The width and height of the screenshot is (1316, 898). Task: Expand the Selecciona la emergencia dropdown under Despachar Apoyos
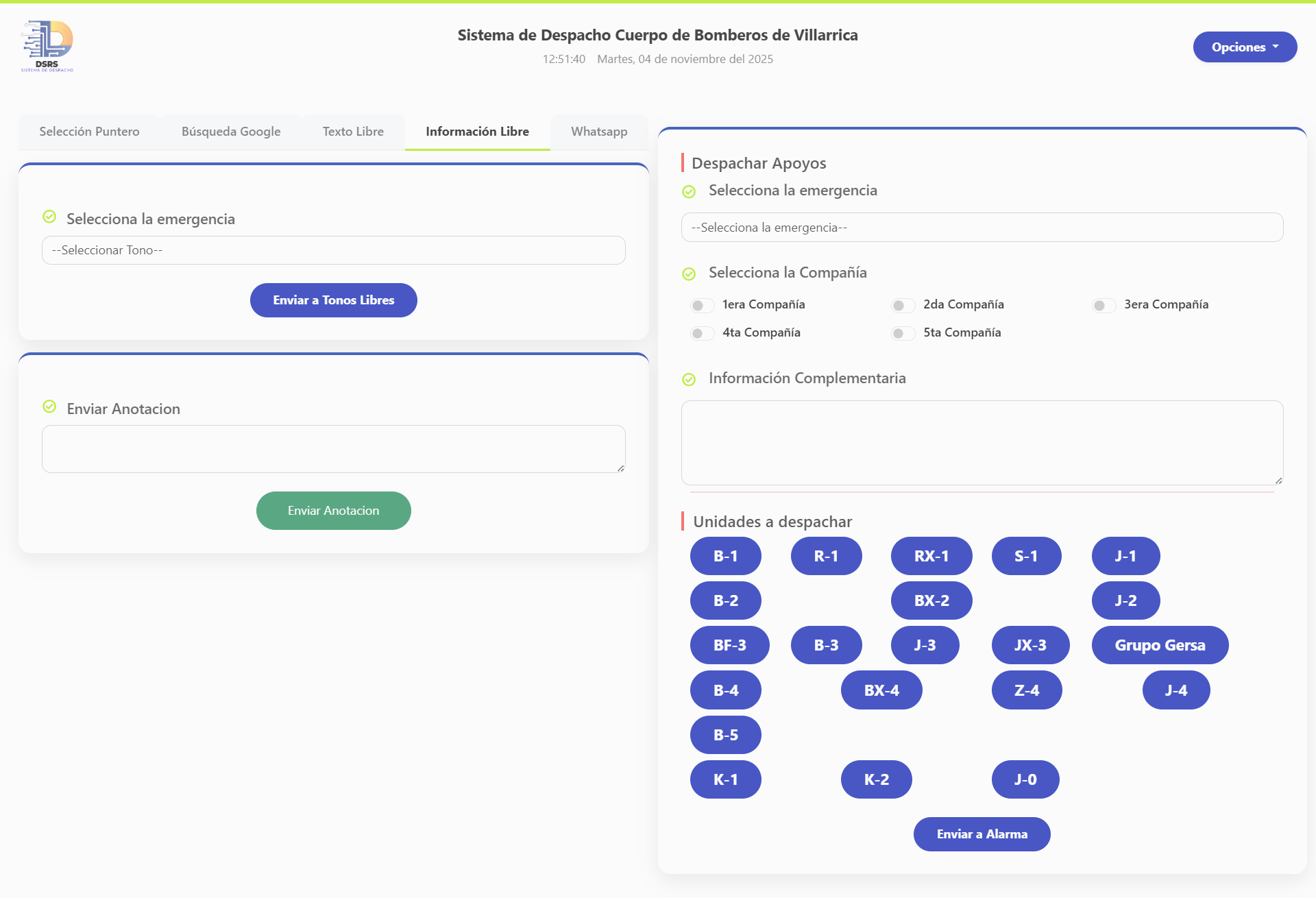[x=982, y=228]
